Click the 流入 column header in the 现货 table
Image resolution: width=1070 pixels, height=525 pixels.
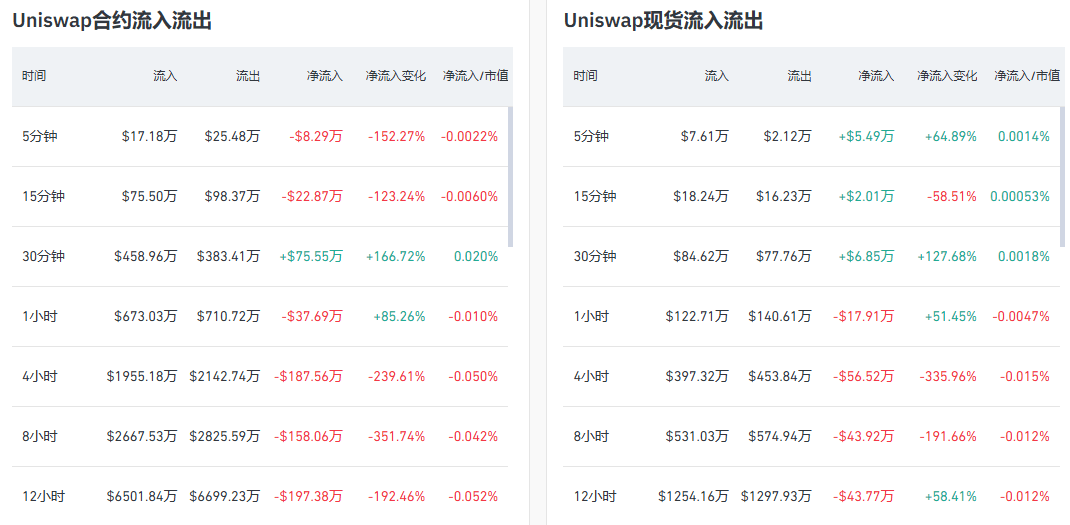pyautogui.click(x=717, y=76)
